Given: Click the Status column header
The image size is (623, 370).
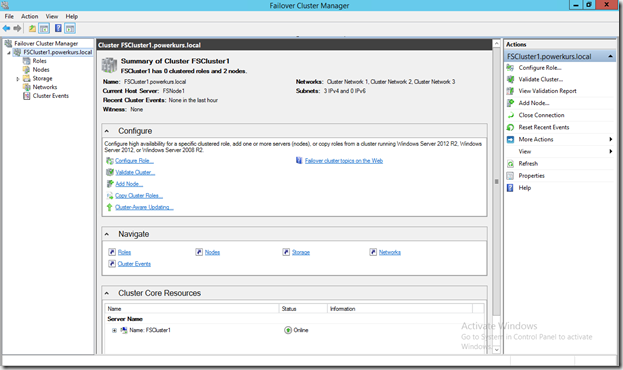Looking at the screenshot, I should (x=303, y=309).
